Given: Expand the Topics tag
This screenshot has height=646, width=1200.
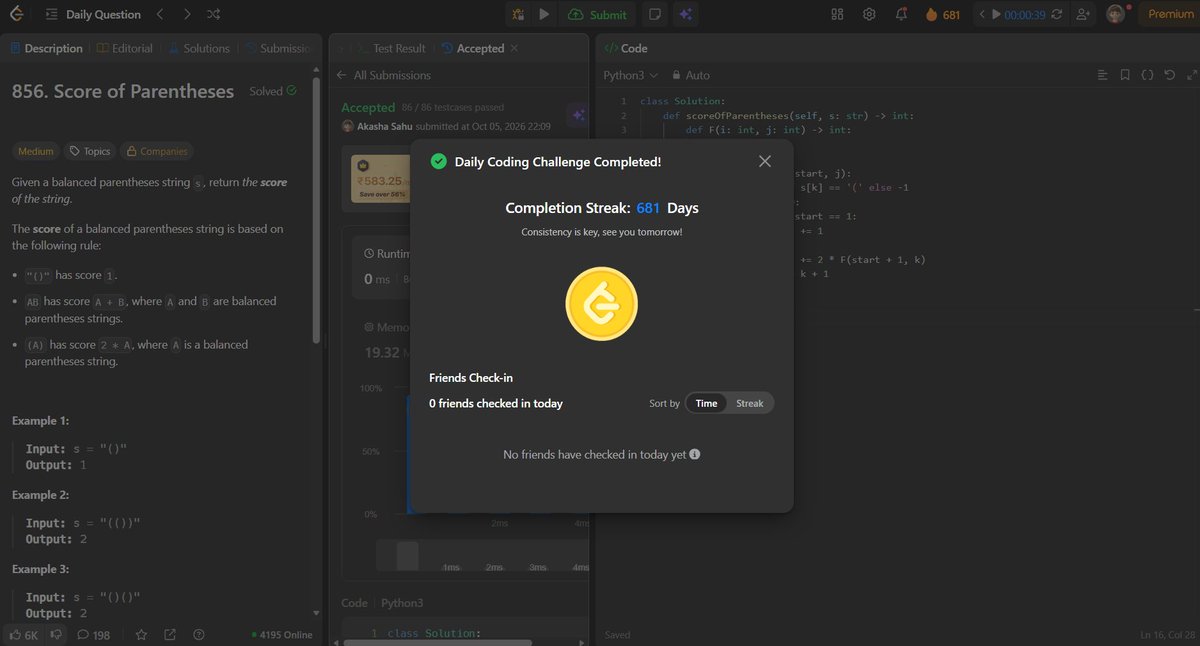Looking at the screenshot, I should pos(89,151).
